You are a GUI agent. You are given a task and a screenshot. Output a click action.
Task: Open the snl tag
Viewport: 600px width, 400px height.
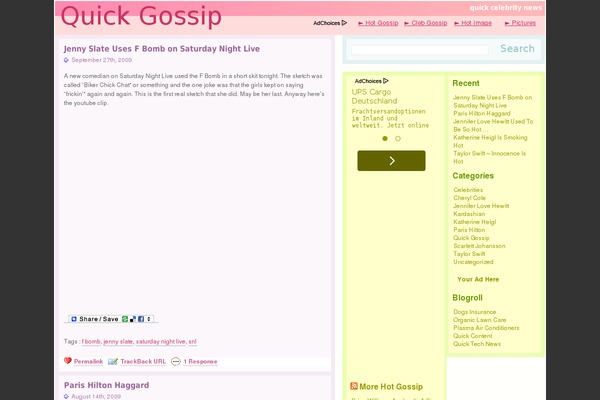tap(192, 341)
